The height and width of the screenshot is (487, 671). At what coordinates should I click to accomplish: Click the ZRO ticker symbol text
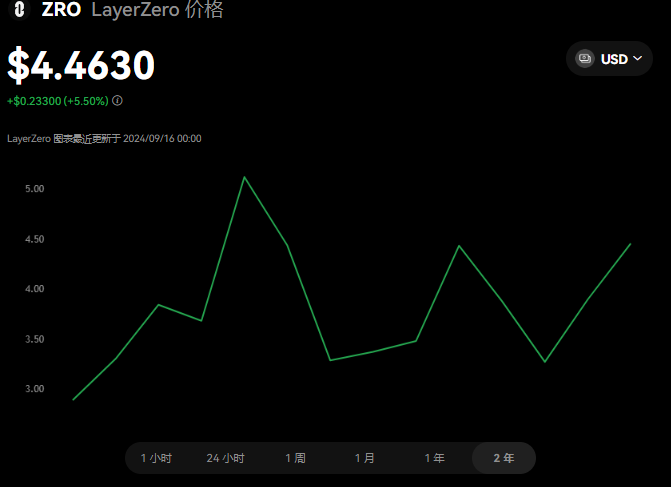point(61,11)
